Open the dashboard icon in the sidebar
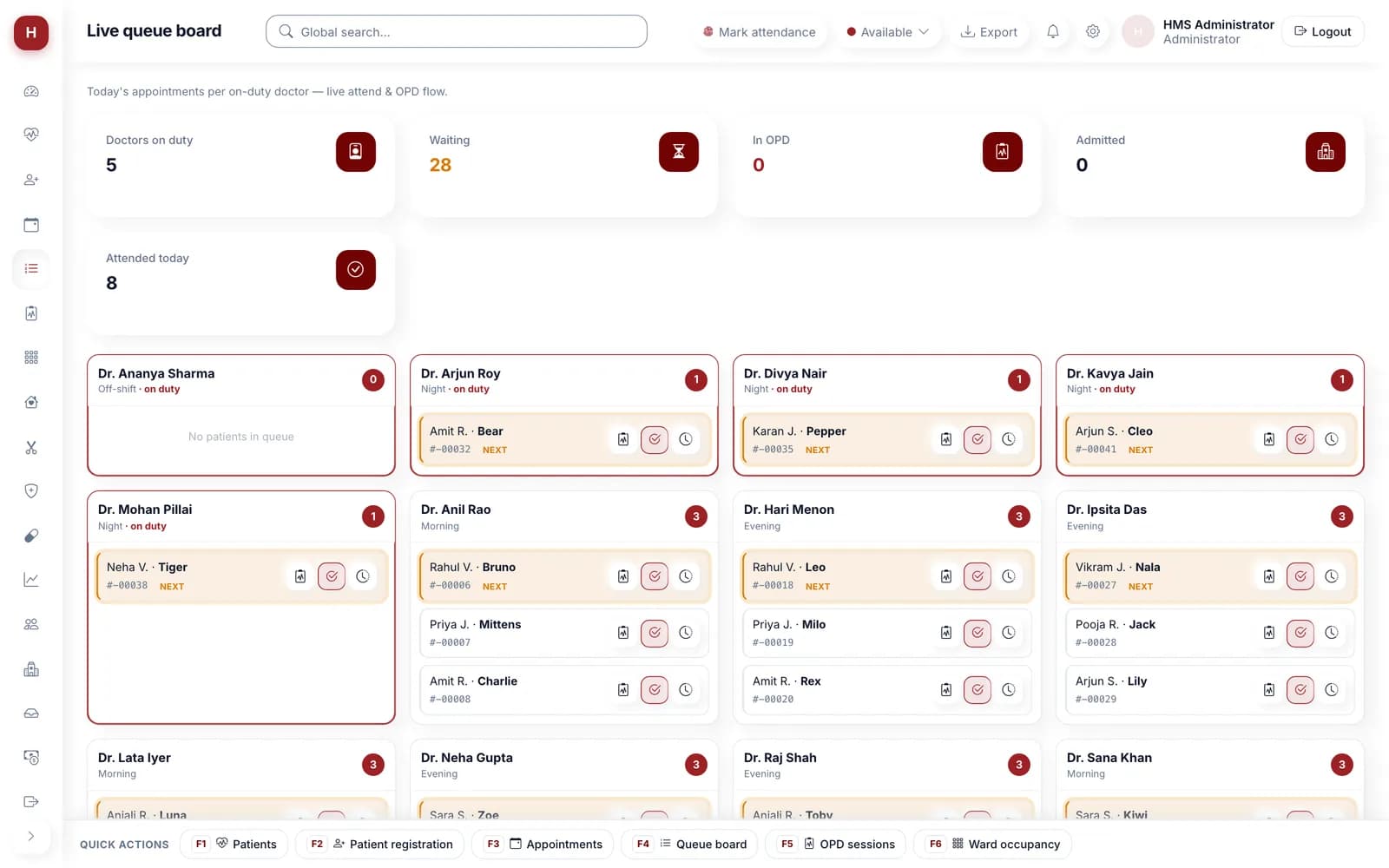Image resolution: width=1389 pixels, height=868 pixels. [31, 91]
